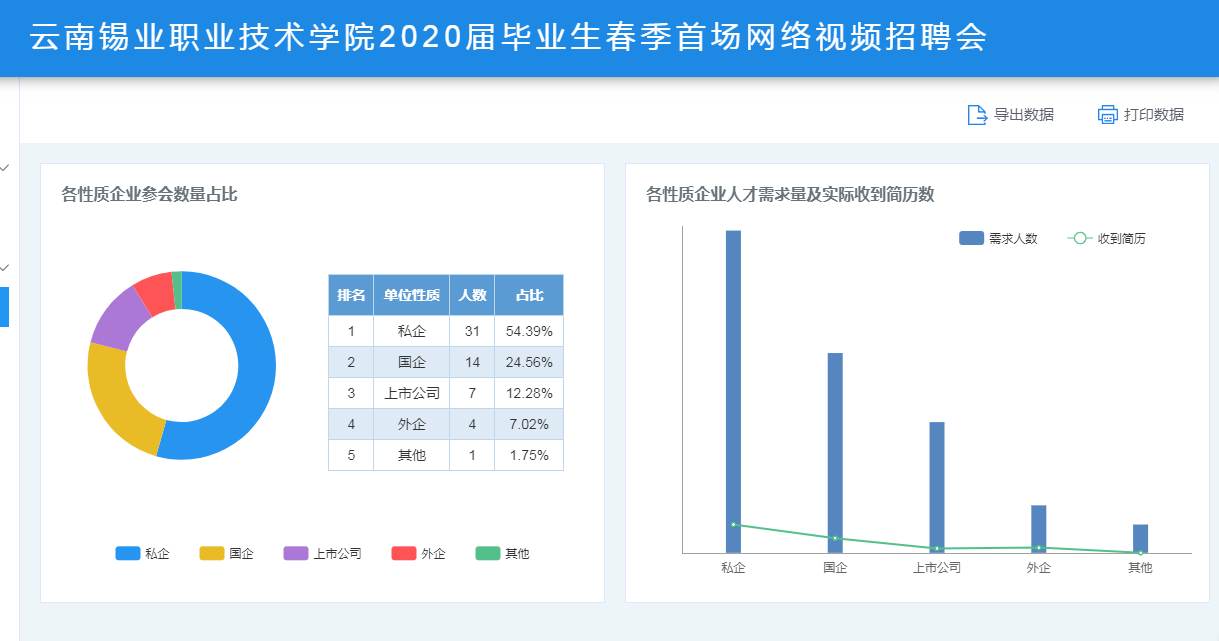
Task: Toggle 私企 in the donut chart legend
Action: click(128, 553)
